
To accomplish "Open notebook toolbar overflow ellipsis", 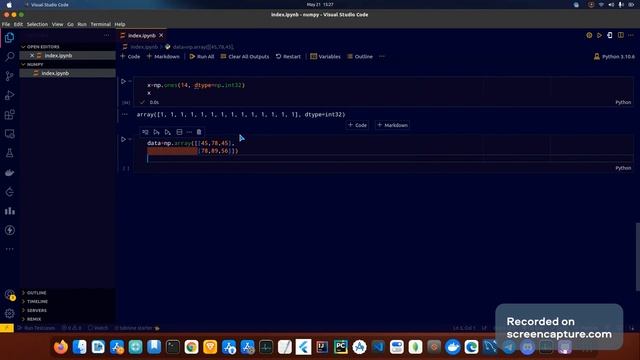I will coord(382,56).
